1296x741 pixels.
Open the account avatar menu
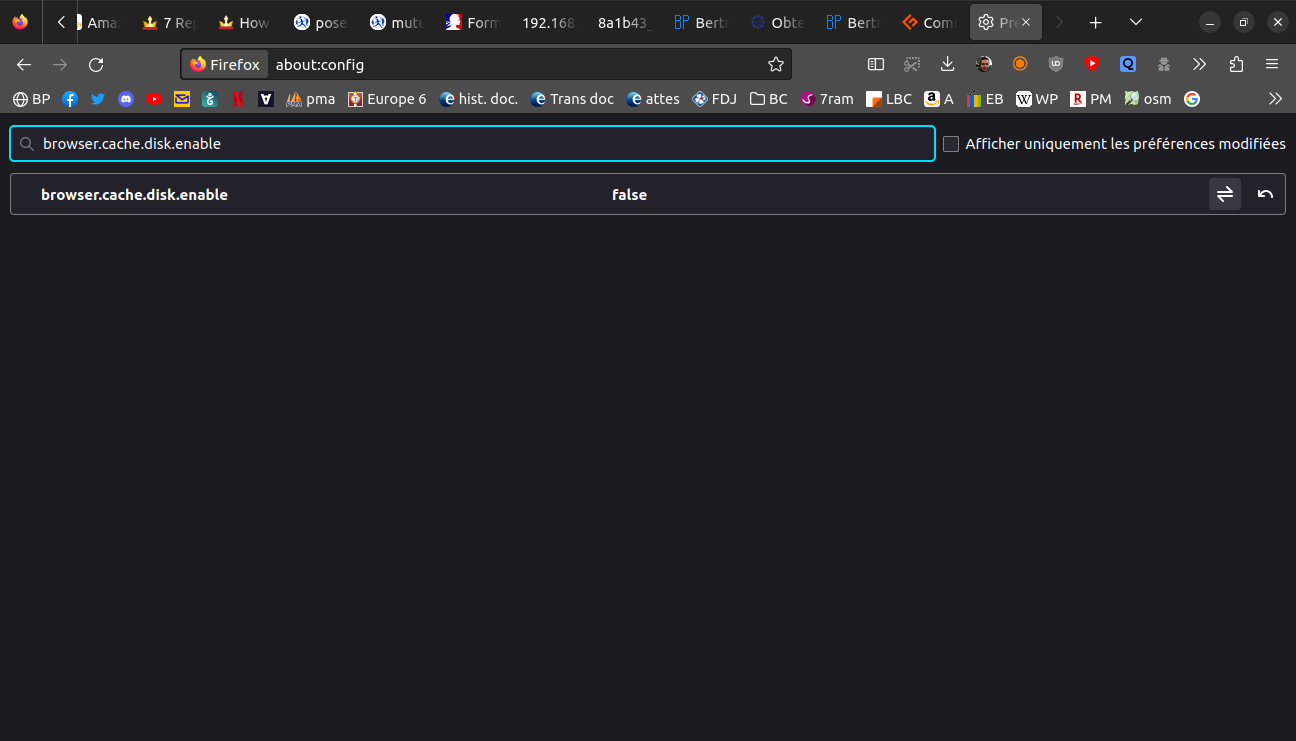click(984, 64)
